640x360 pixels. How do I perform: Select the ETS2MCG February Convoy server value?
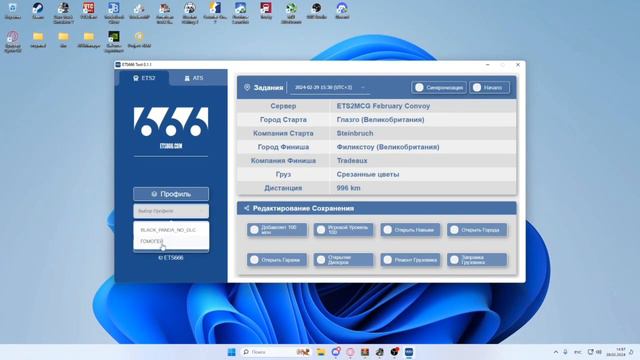coord(383,106)
